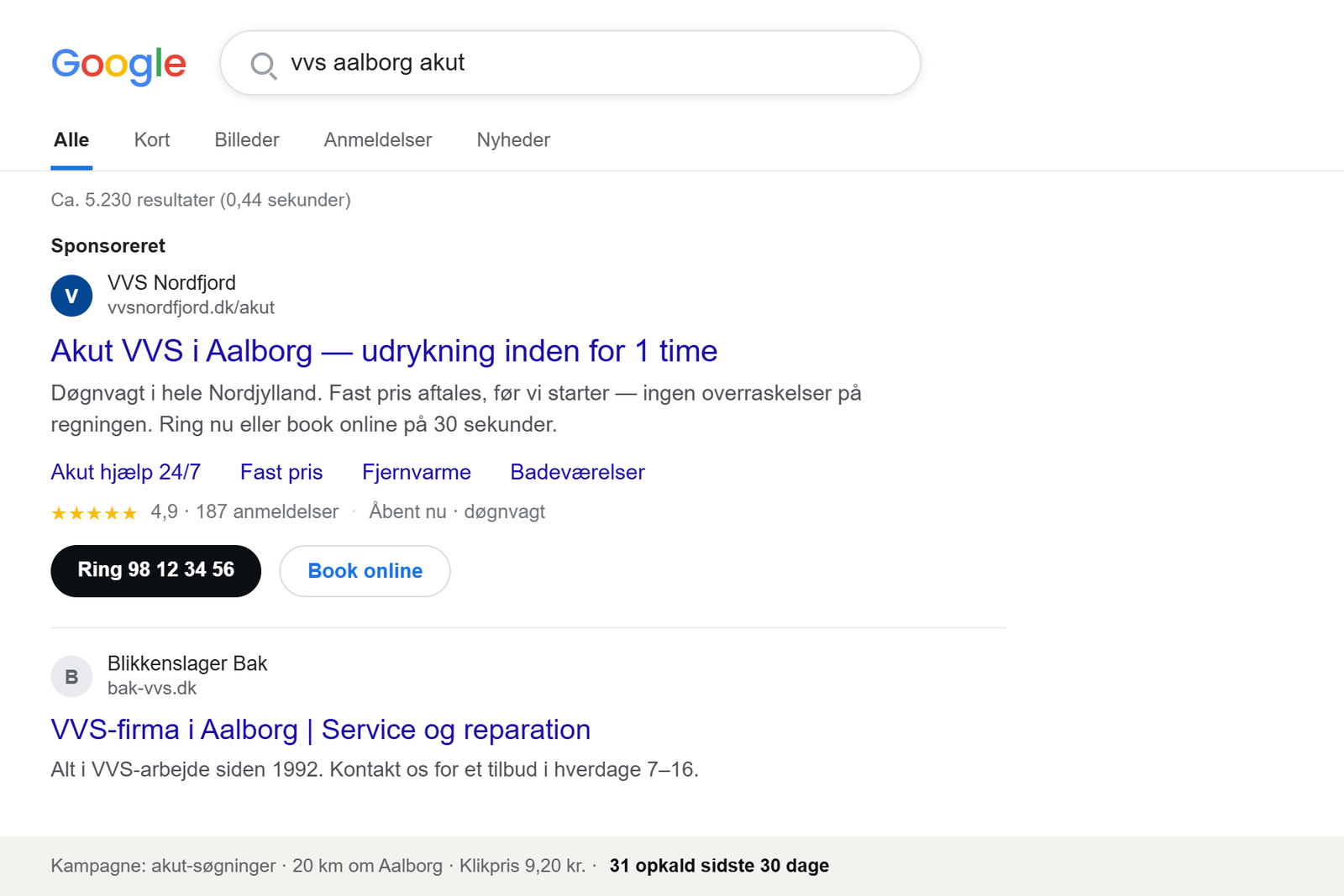Click the 'VVS Nordfjord' advertiser name
Screen dimensions: 1344x896
(x=171, y=283)
